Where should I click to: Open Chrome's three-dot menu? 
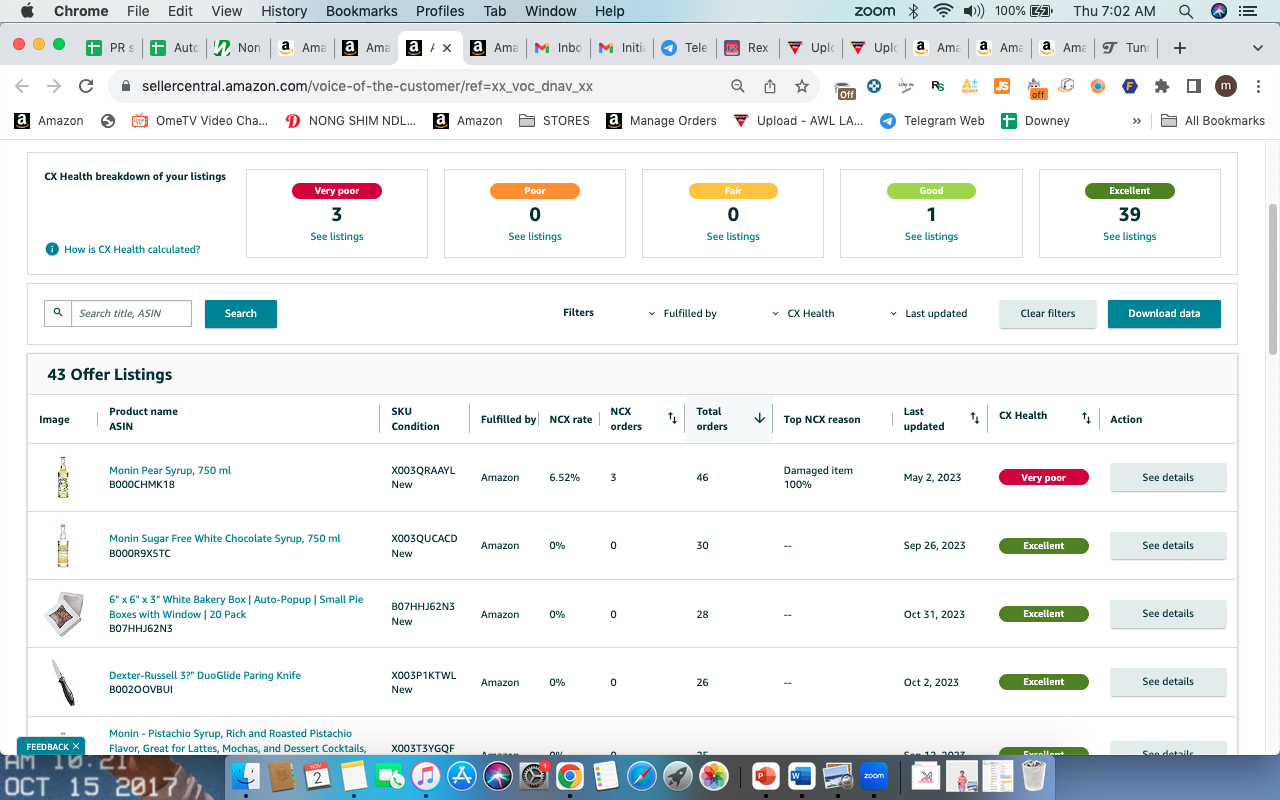click(x=1258, y=86)
